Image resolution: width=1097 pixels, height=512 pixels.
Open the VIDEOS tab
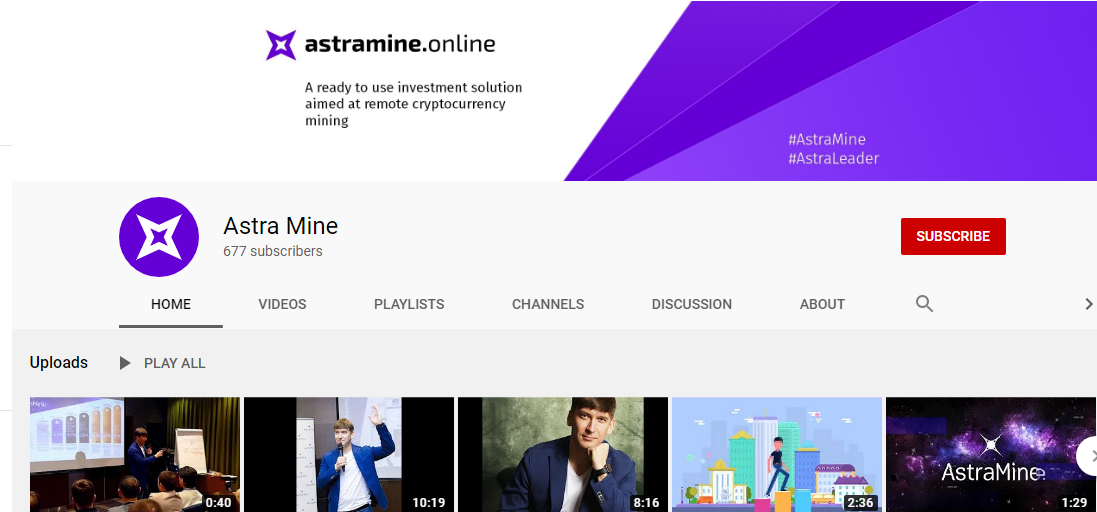[282, 304]
